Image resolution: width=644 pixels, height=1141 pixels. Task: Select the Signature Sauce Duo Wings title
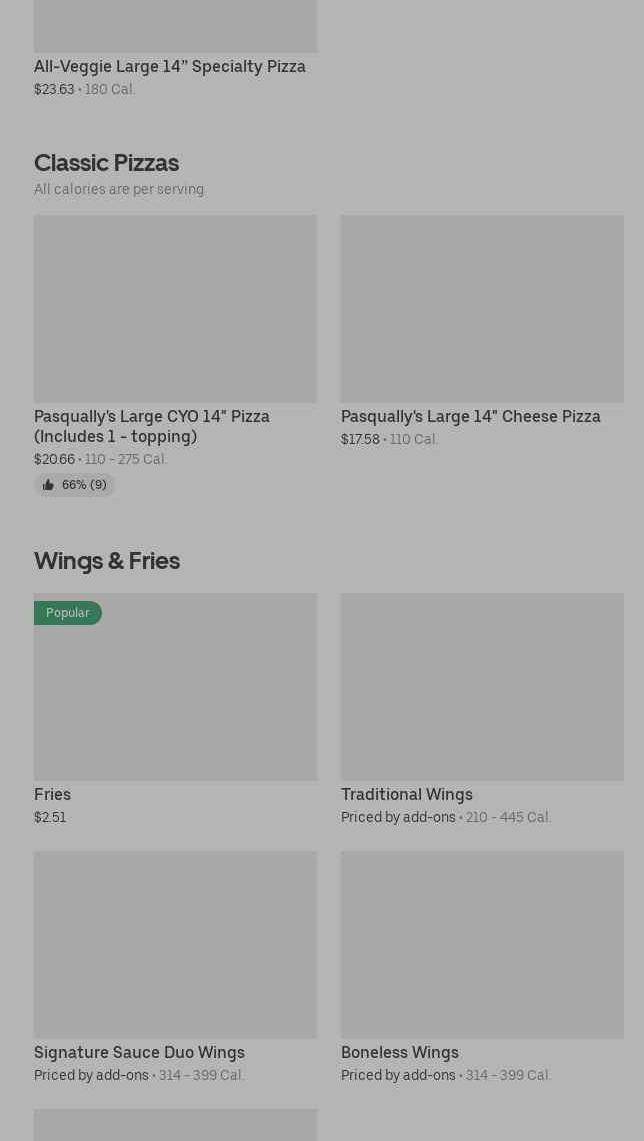[139, 1052]
